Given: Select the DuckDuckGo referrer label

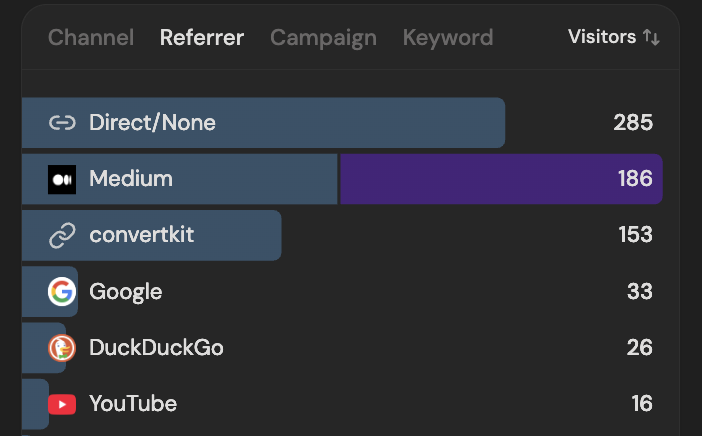Looking at the screenshot, I should tap(156, 348).
